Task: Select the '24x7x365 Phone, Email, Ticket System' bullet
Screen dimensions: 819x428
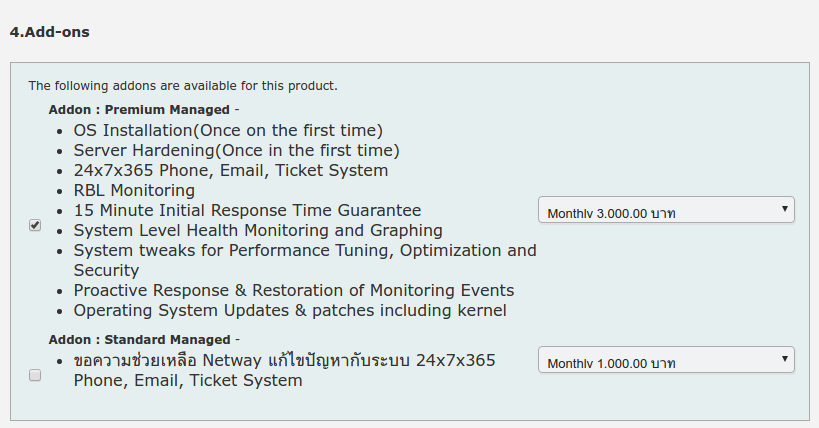Action: pyautogui.click(x=230, y=170)
